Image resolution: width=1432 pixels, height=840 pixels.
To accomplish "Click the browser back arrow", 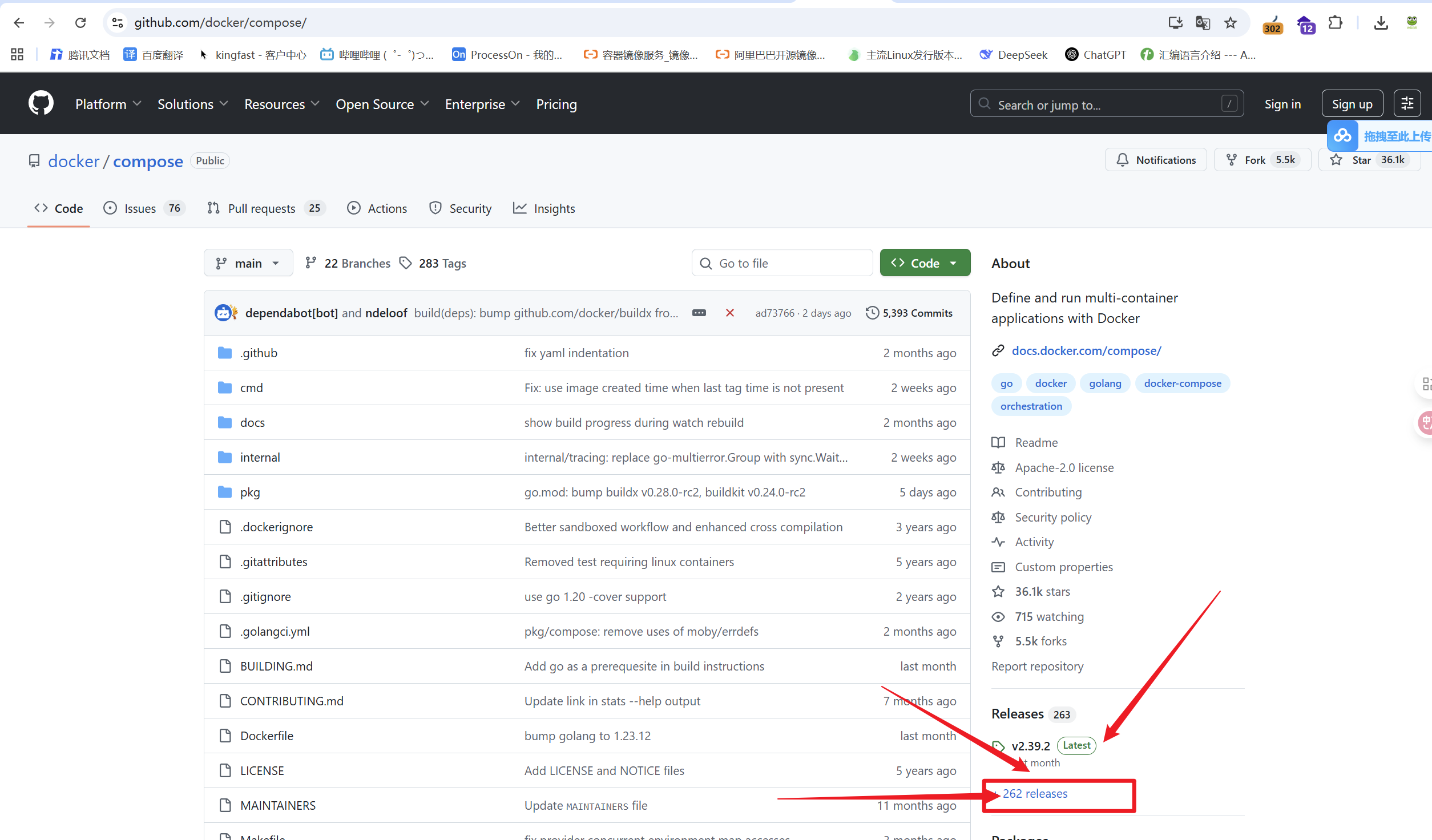I will [x=19, y=23].
